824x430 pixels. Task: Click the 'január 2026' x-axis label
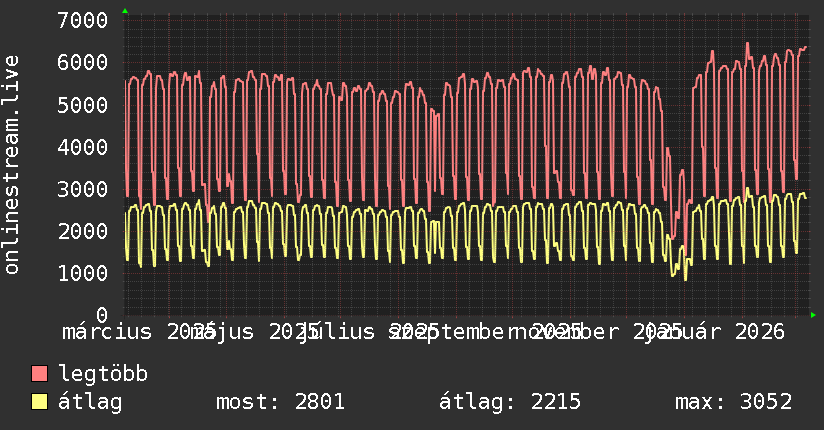pyautogui.click(x=717, y=332)
